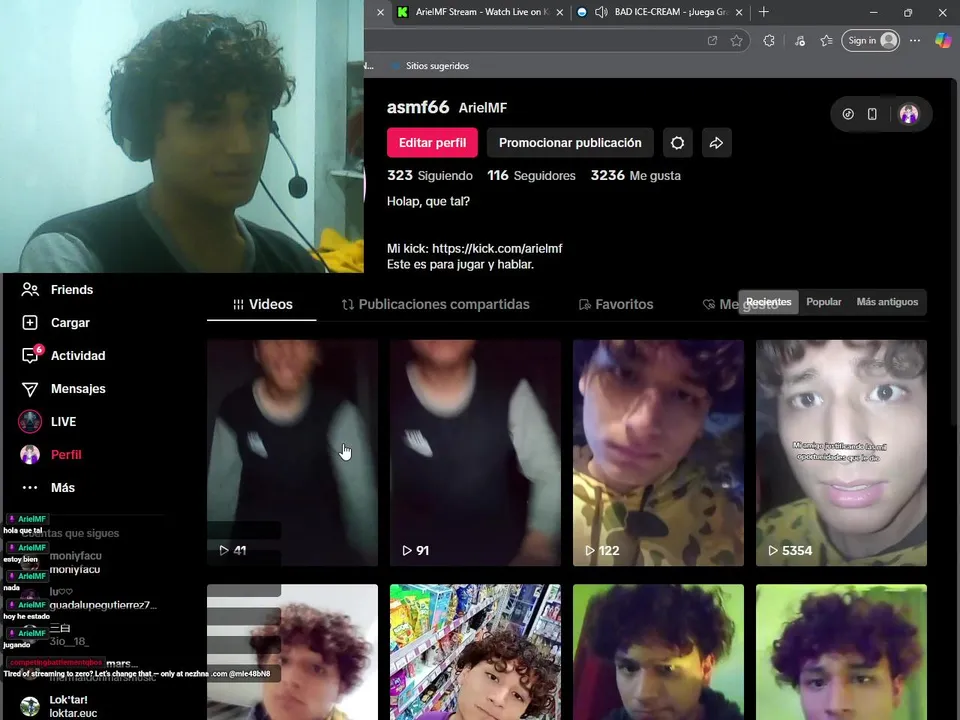Open browser settings and more menu

[x=915, y=41]
